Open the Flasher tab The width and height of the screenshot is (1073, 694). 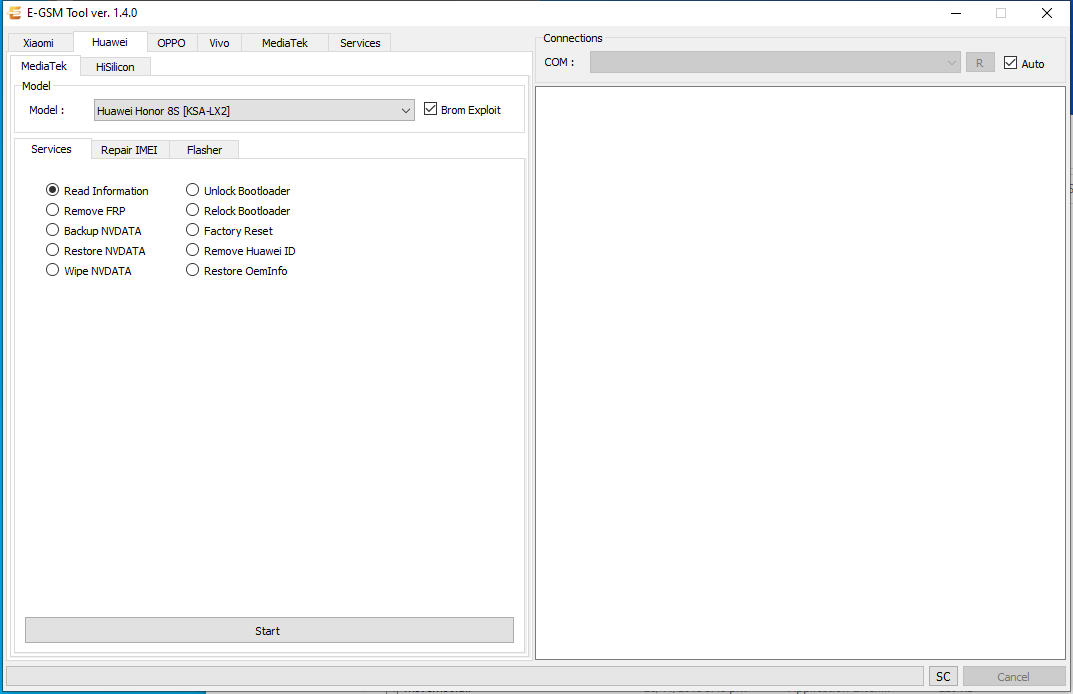[x=204, y=149]
